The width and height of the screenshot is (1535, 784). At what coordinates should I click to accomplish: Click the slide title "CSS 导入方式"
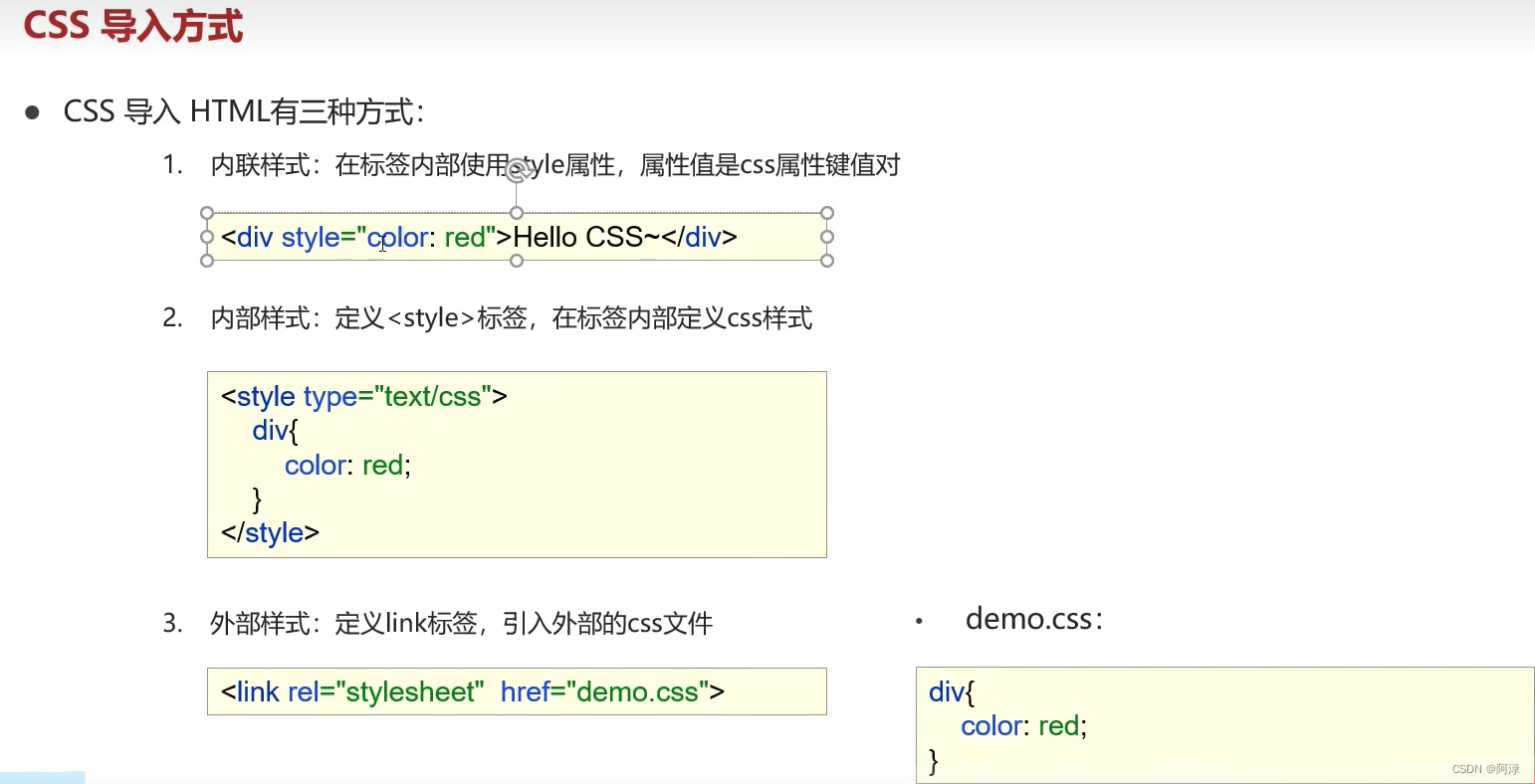[x=133, y=25]
